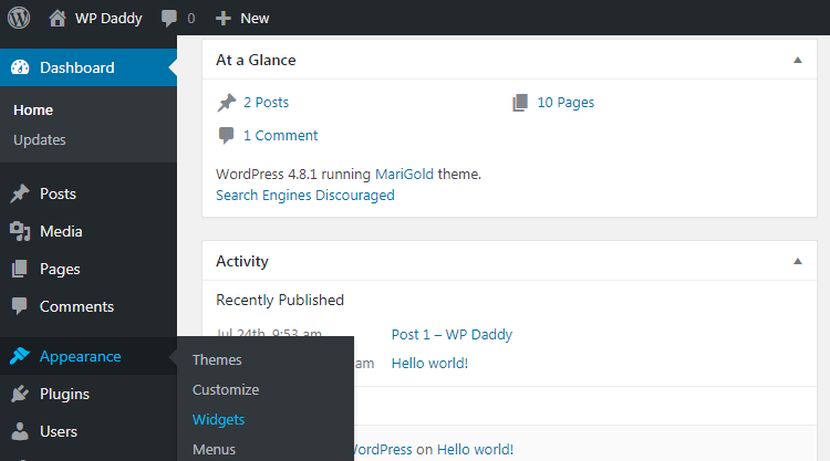830x461 pixels.
Task: Go to Plugins in the sidebar
Action: click(65, 394)
